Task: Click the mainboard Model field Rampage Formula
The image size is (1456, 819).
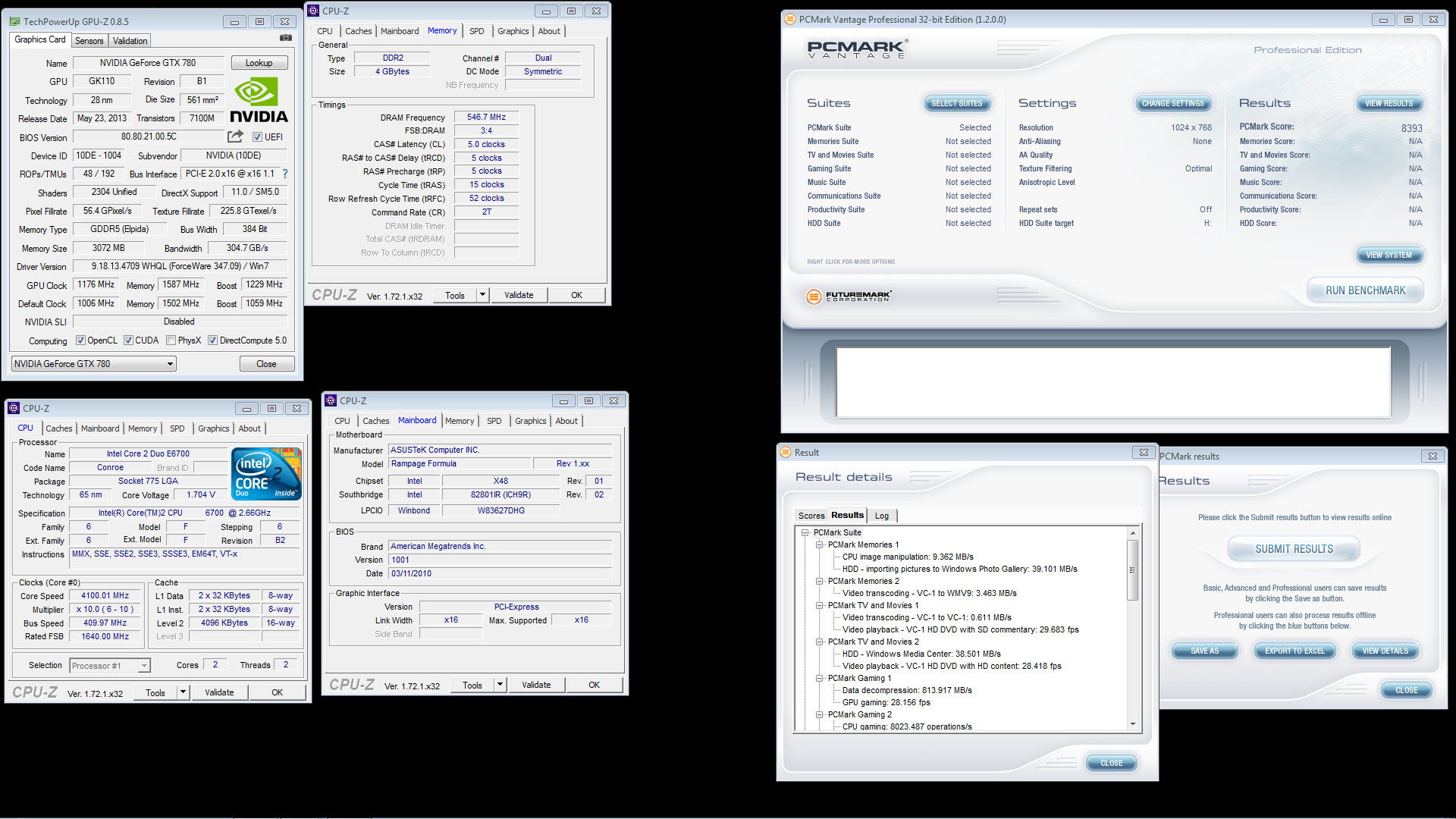Action: [459, 463]
